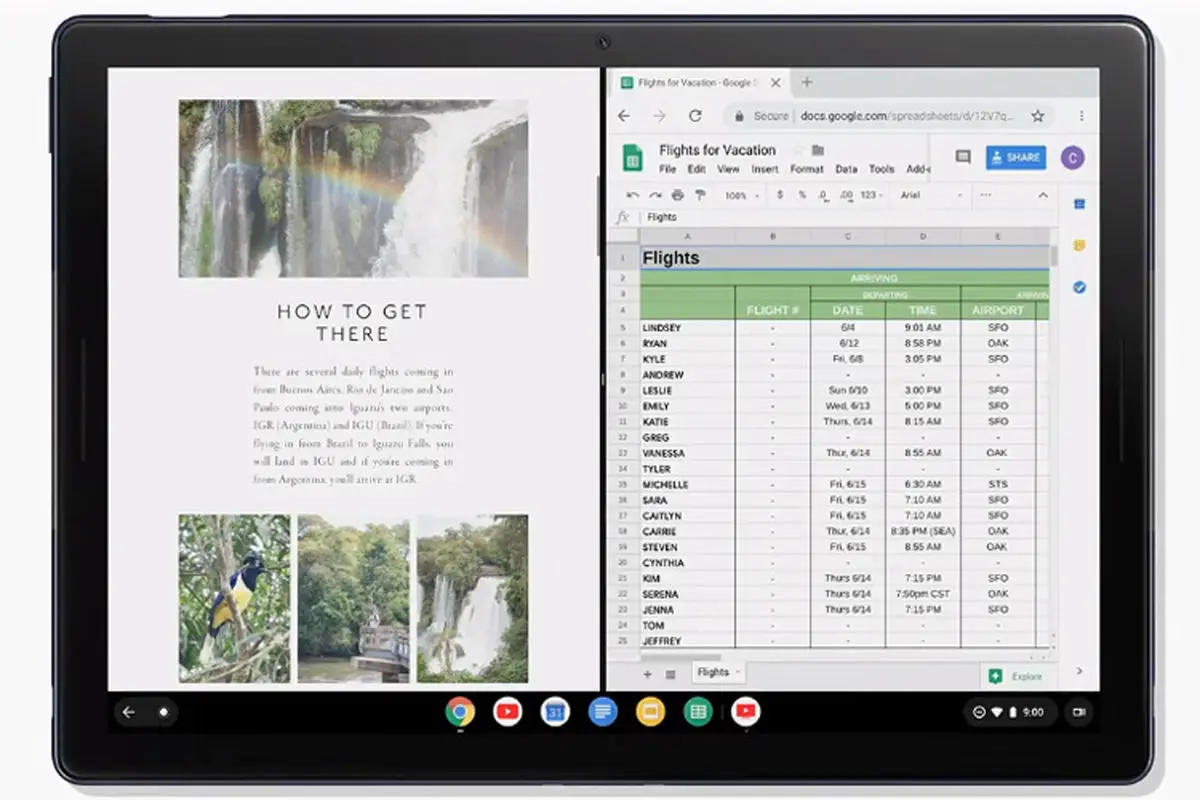Open Google Calendar from the shelf
This screenshot has width=1200, height=800.
pyautogui.click(x=555, y=712)
